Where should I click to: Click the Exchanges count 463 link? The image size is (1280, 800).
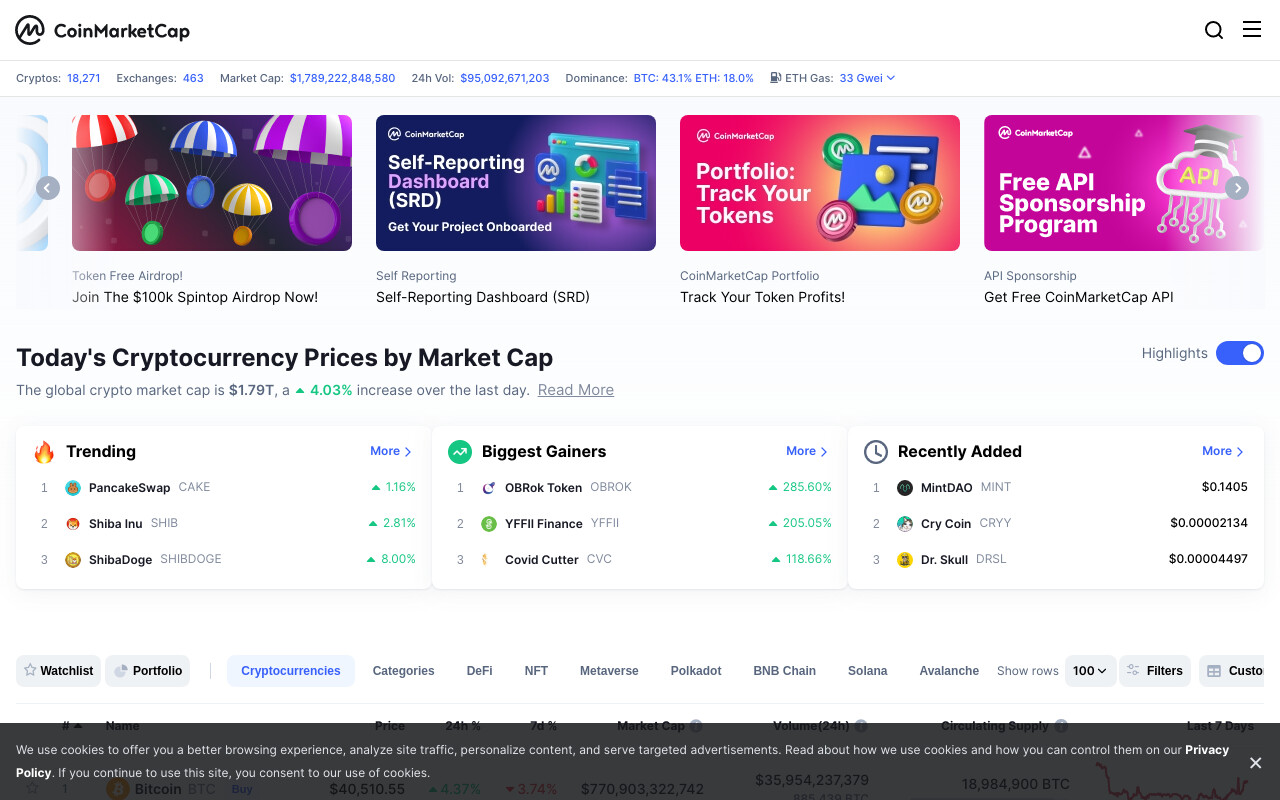[193, 78]
